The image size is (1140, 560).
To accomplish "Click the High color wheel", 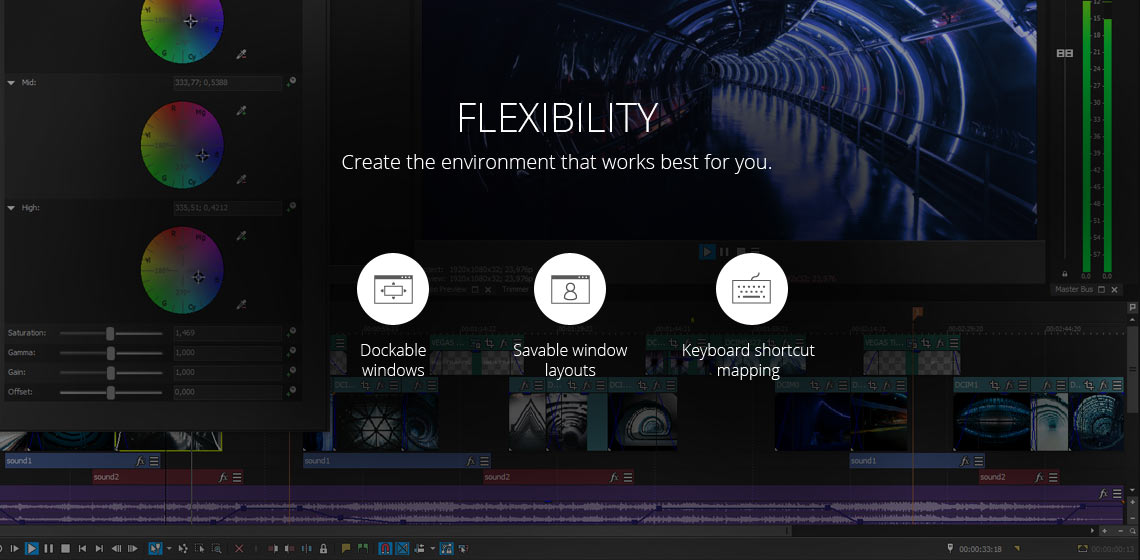I will (182, 271).
